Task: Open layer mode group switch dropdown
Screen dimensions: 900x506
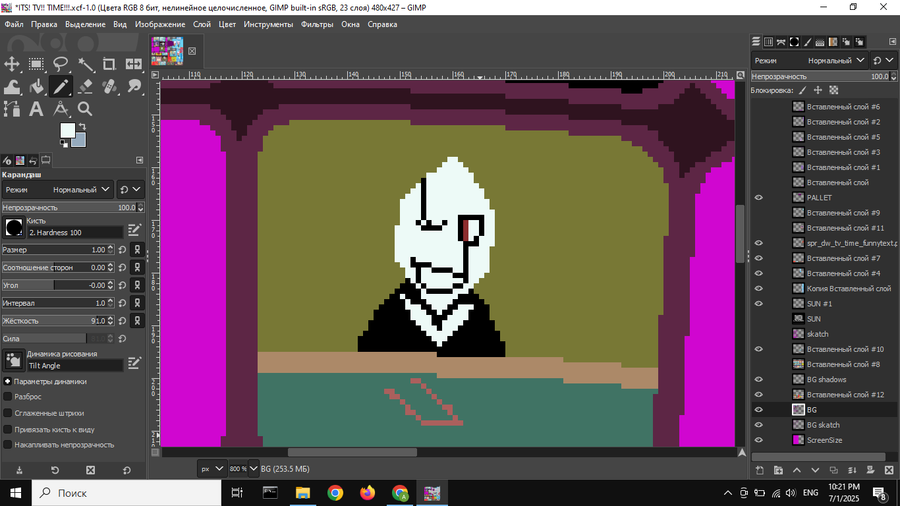Action: (883, 60)
